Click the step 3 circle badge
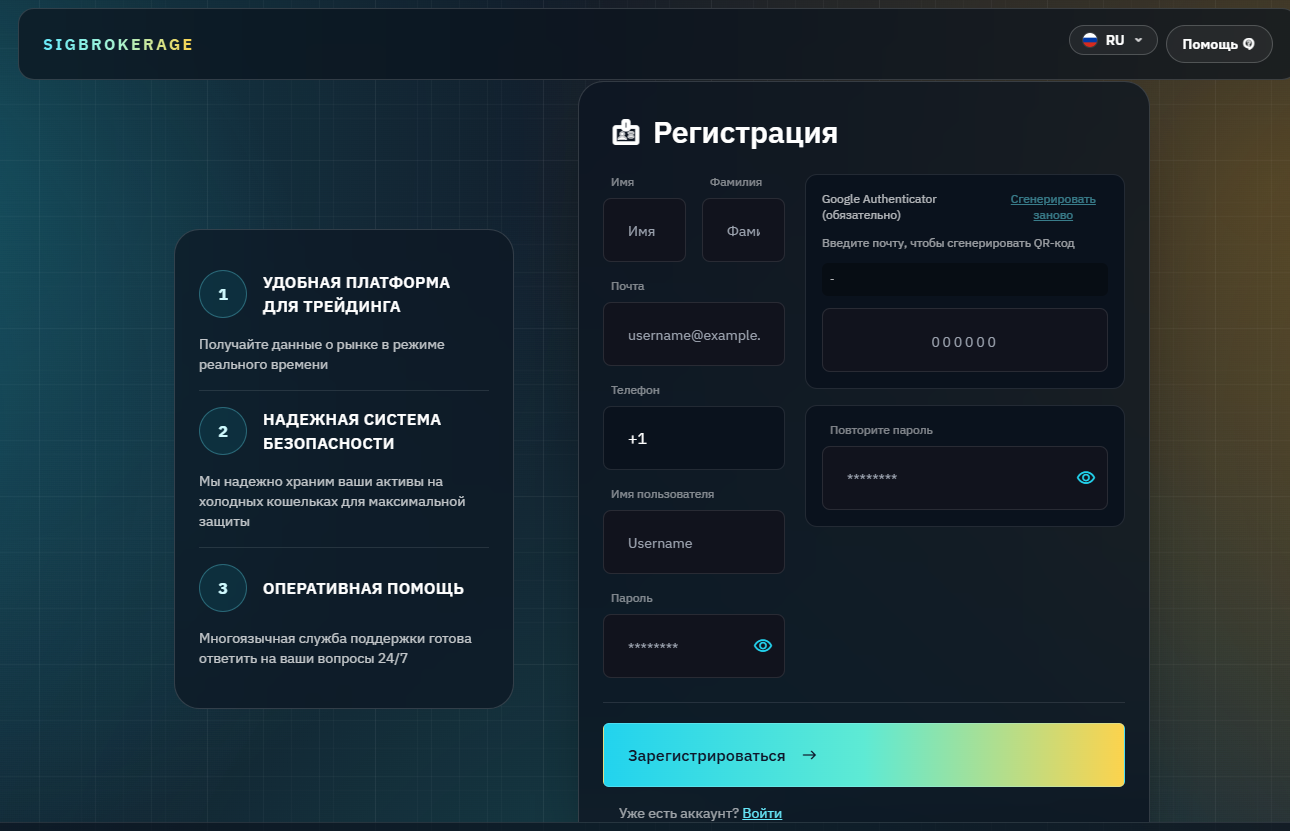This screenshot has width=1290, height=831. [x=223, y=588]
